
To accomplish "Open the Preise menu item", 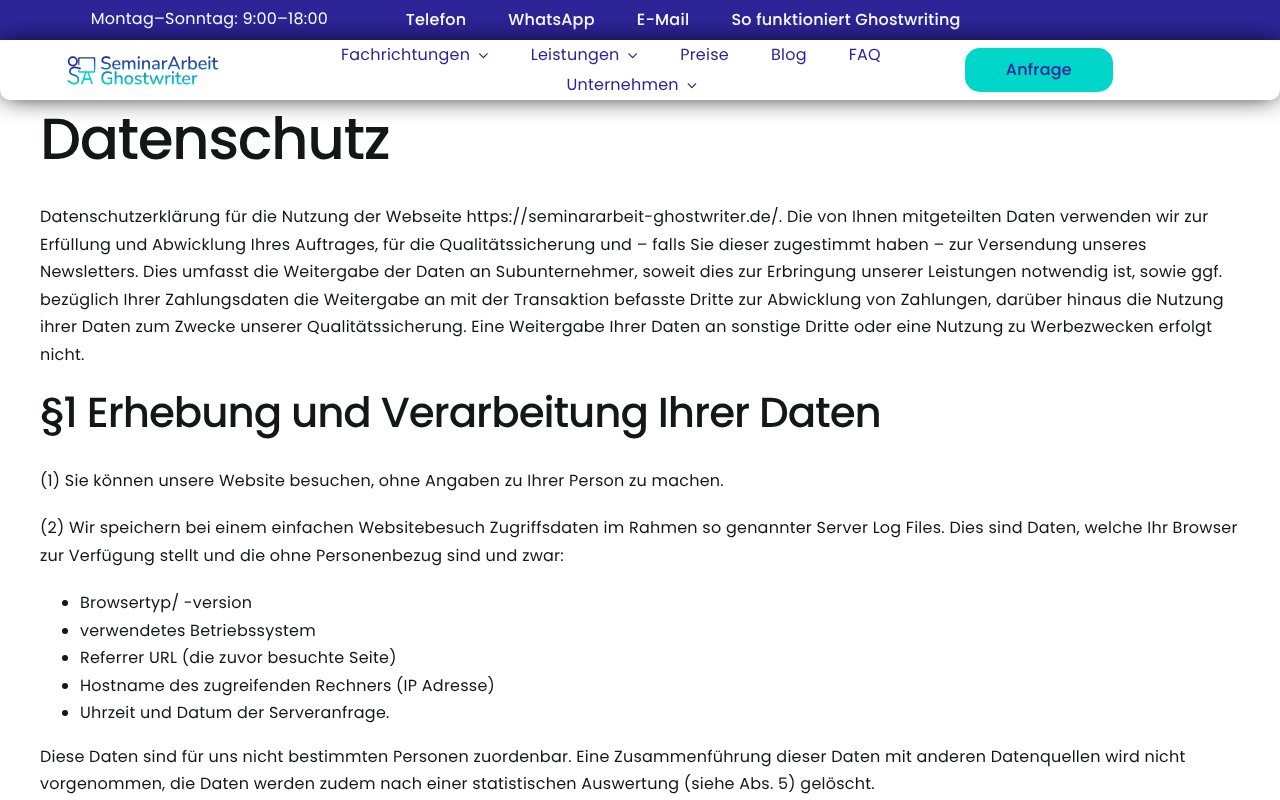I will 704,55.
